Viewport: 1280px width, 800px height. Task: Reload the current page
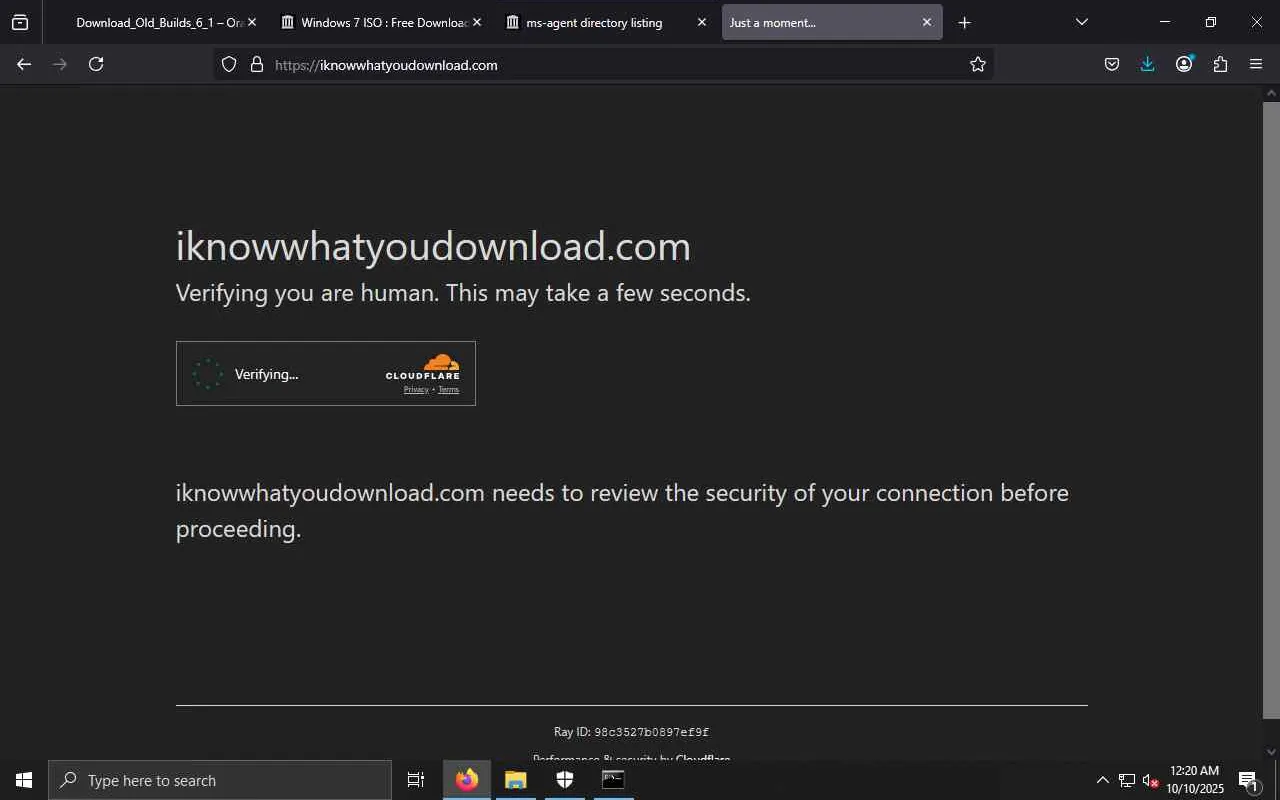96,64
